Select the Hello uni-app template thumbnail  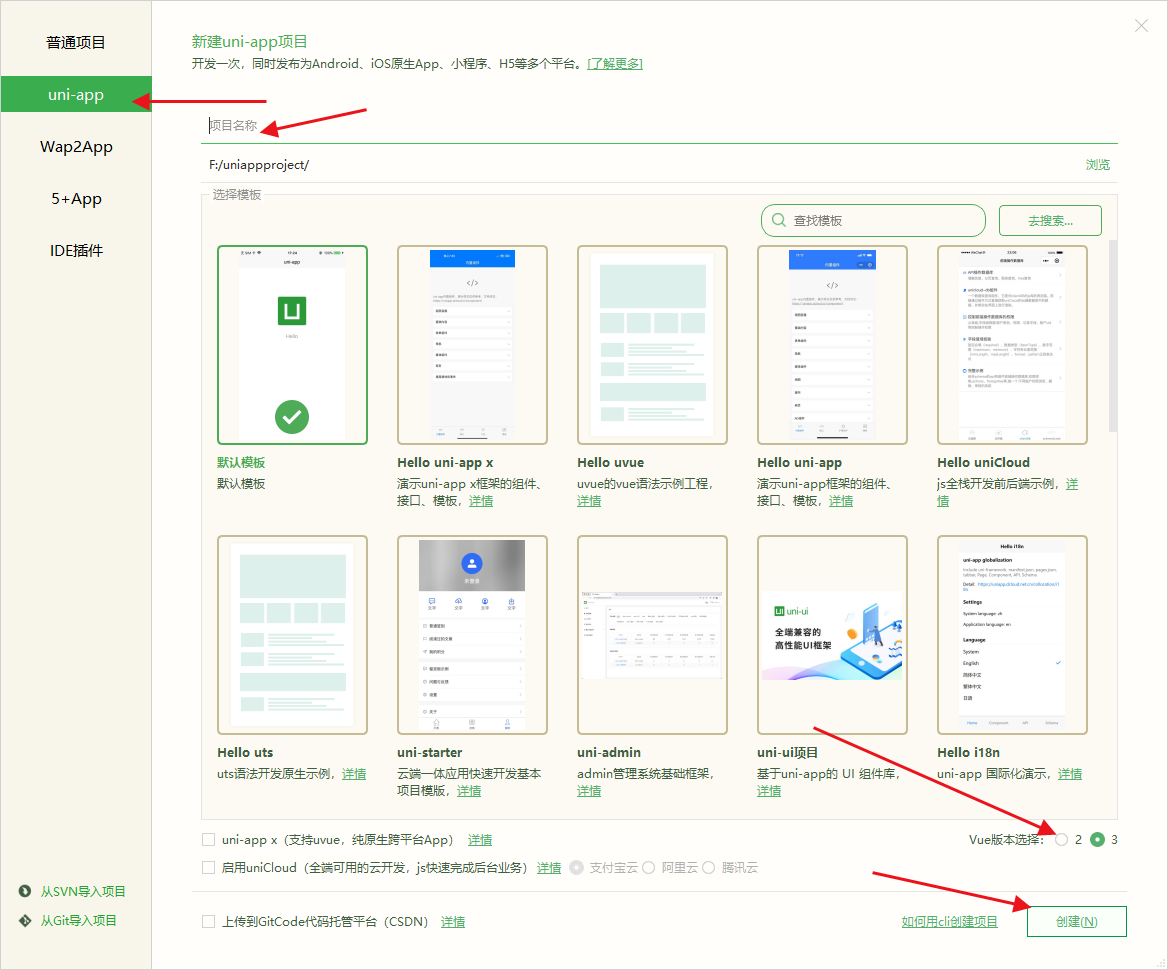[x=832, y=345]
